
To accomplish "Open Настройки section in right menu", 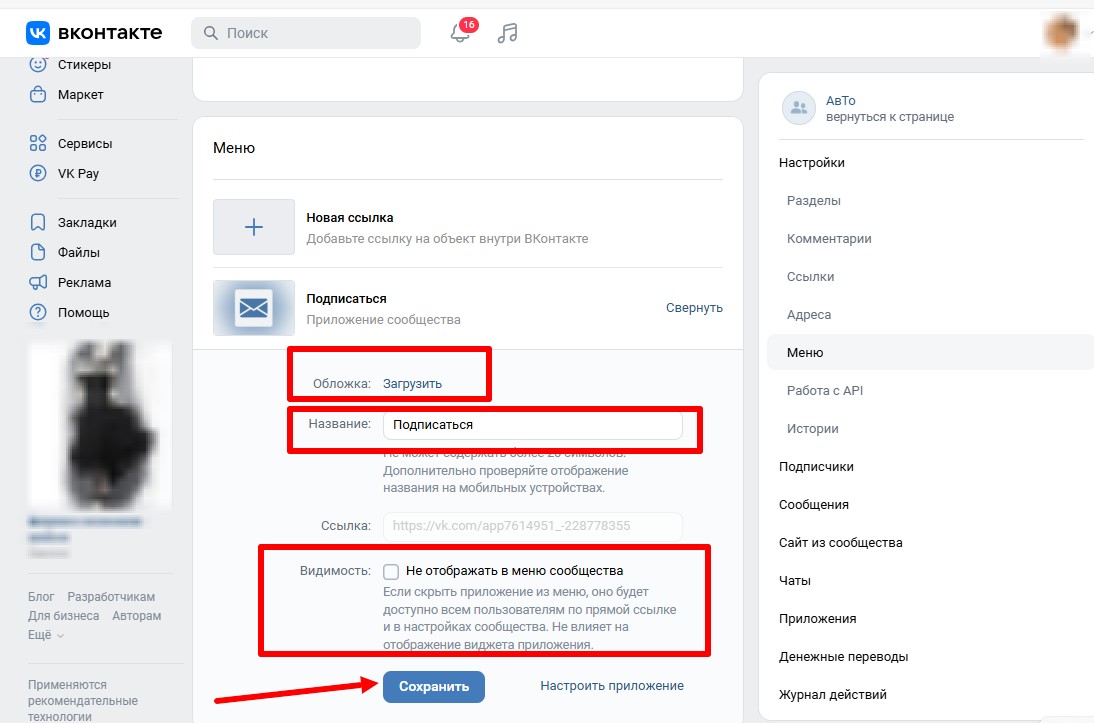I will [811, 163].
